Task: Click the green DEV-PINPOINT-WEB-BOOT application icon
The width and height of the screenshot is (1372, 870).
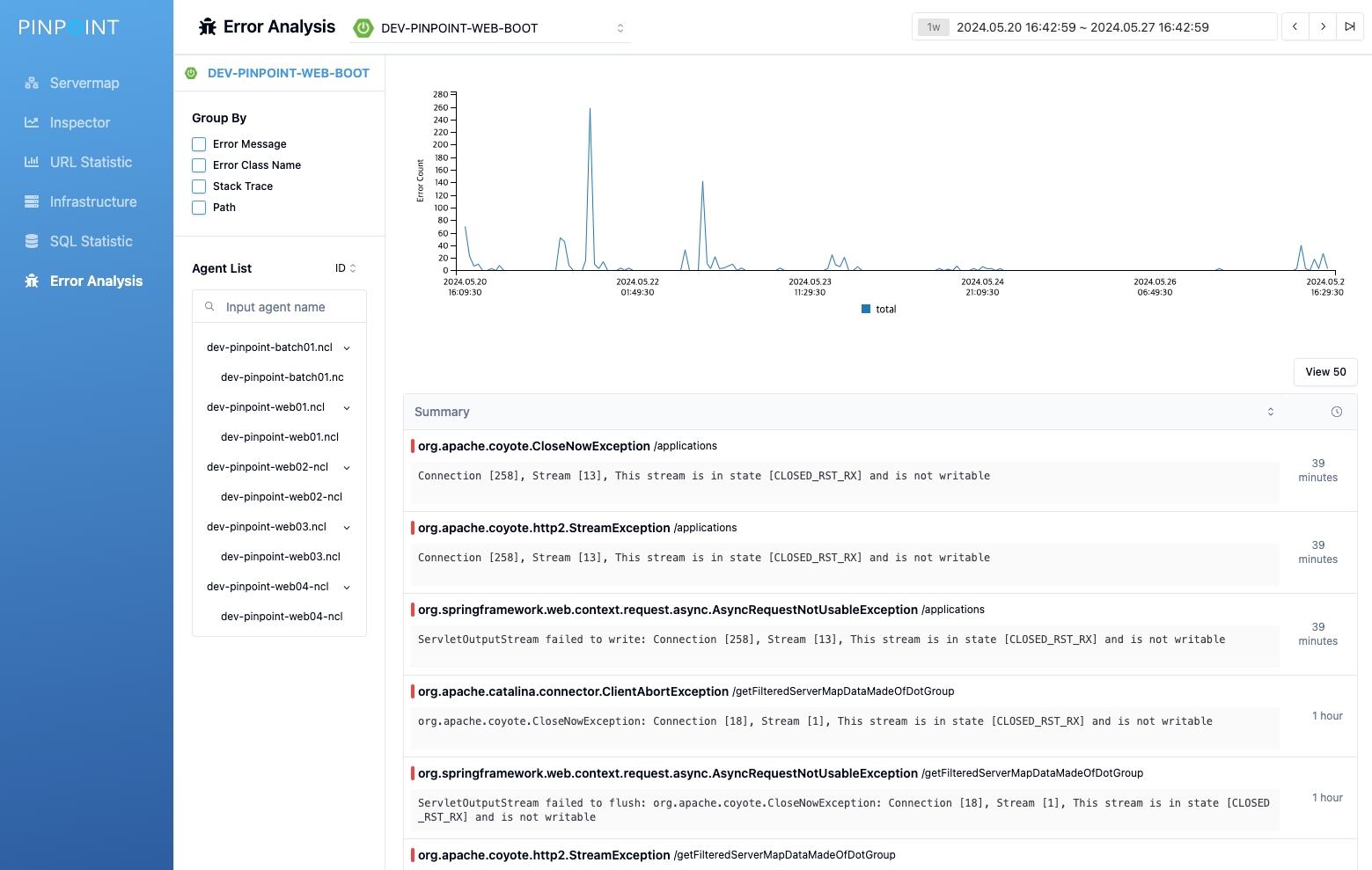Action: (x=363, y=28)
